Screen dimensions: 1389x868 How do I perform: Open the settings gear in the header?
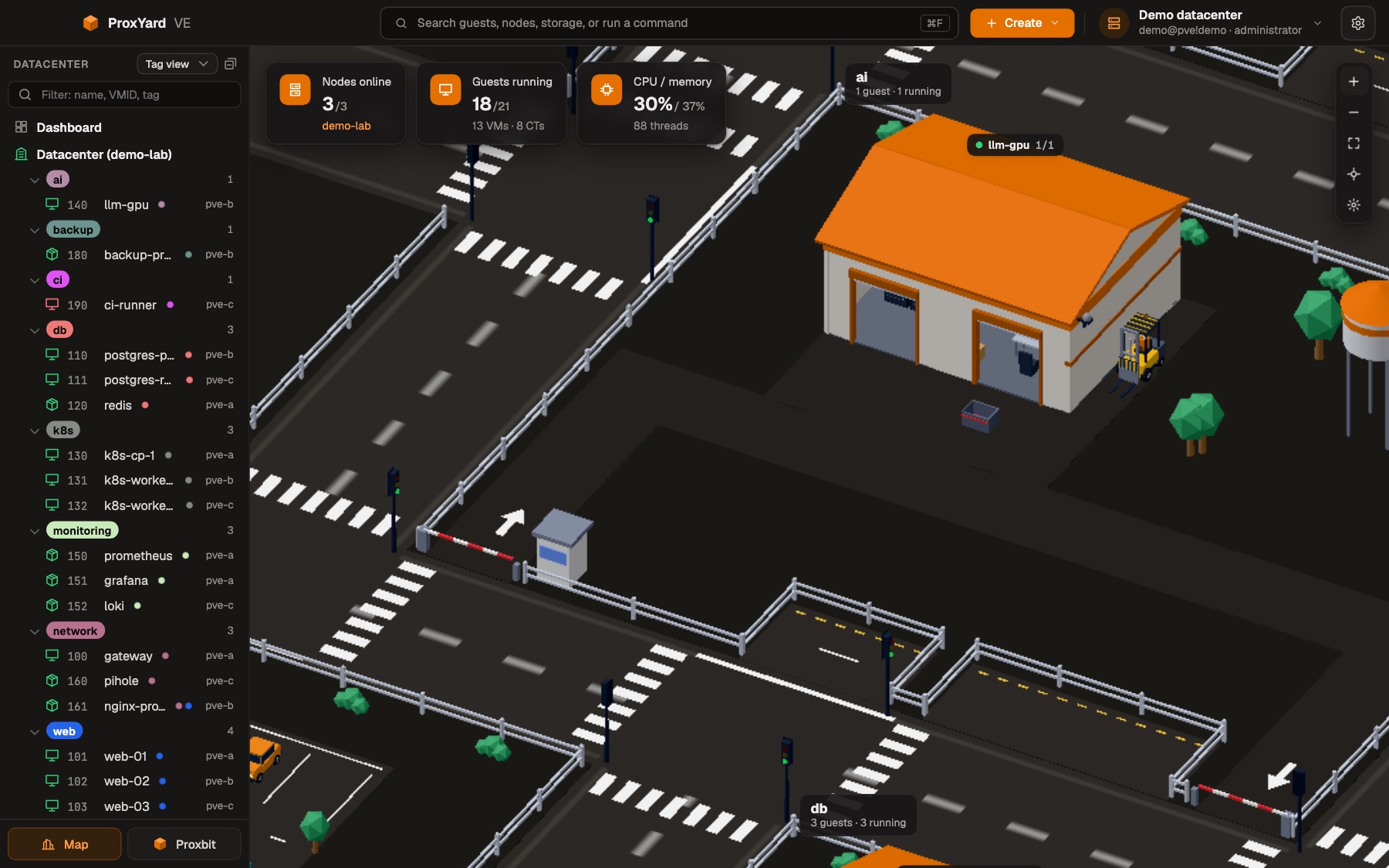pos(1357,23)
